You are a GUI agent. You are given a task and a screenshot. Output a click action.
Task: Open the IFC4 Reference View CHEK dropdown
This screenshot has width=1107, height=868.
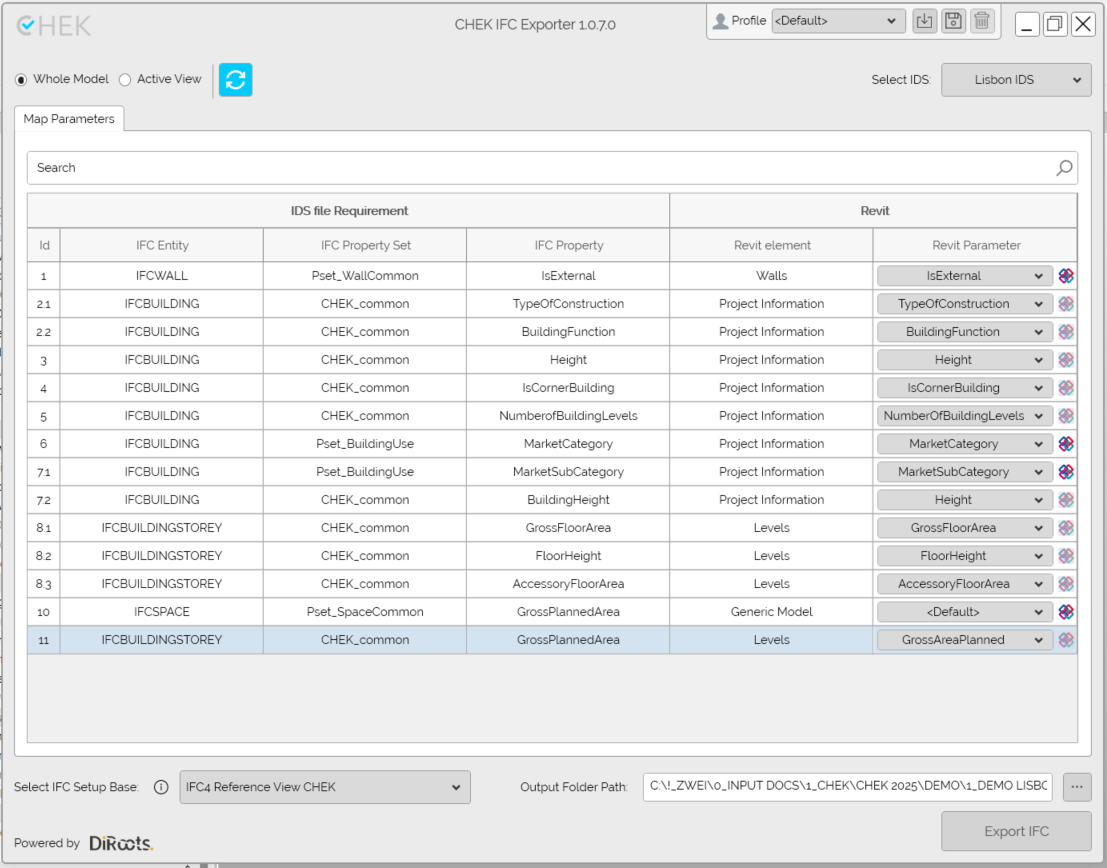pos(324,788)
